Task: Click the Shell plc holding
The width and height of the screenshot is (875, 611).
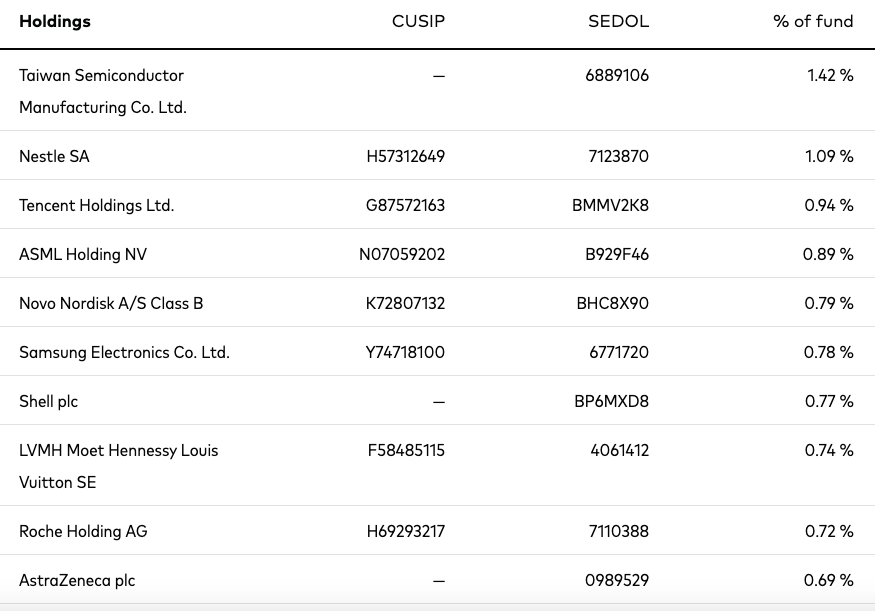Action: (48, 401)
